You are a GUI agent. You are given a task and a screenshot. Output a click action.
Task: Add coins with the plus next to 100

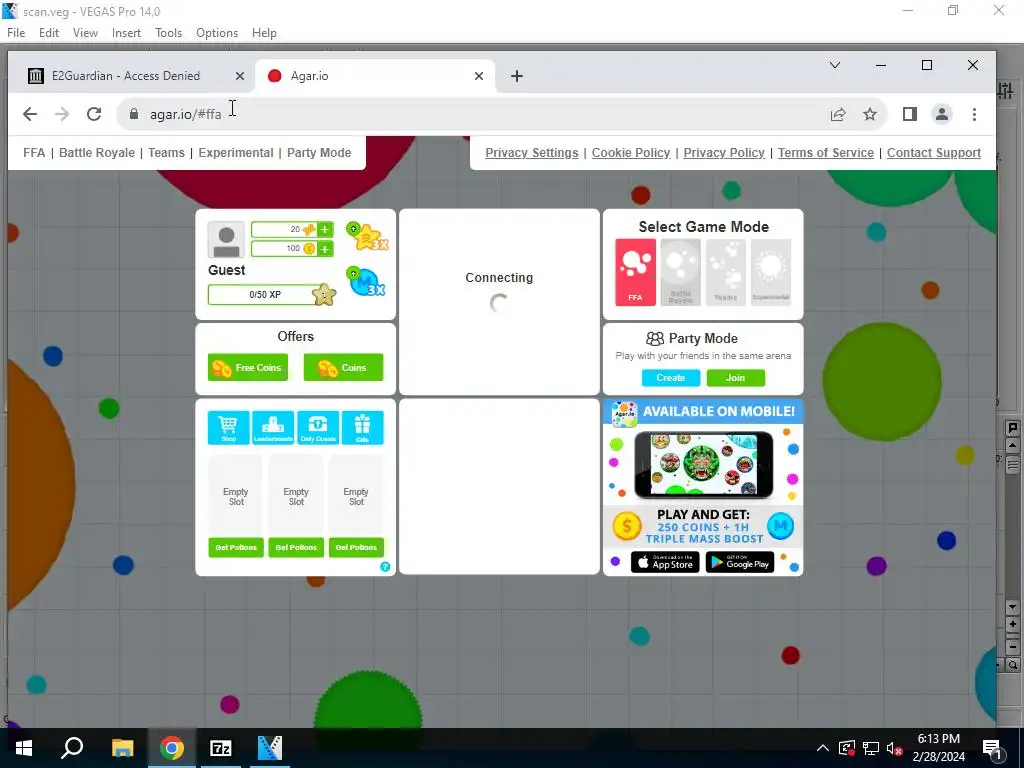tap(325, 248)
